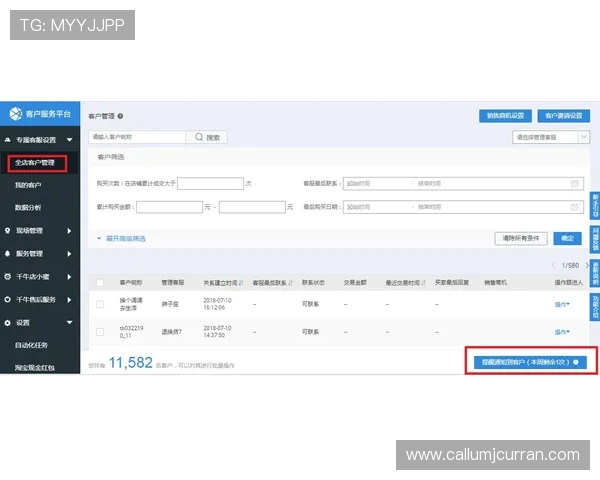Check the tb032219 customer row checkbox
Image resolution: width=600 pixels, height=480 pixels.
click(x=100, y=331)
